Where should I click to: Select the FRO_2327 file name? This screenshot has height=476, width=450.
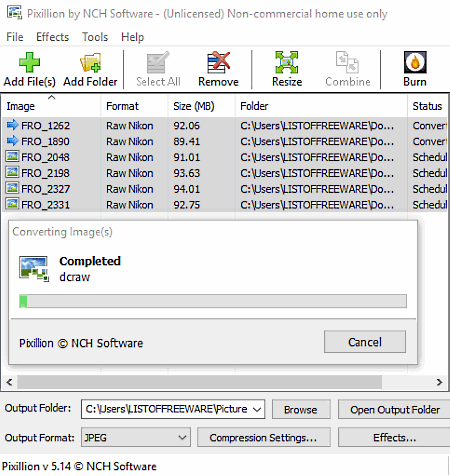pyautogui.click(x=46, y=189)
